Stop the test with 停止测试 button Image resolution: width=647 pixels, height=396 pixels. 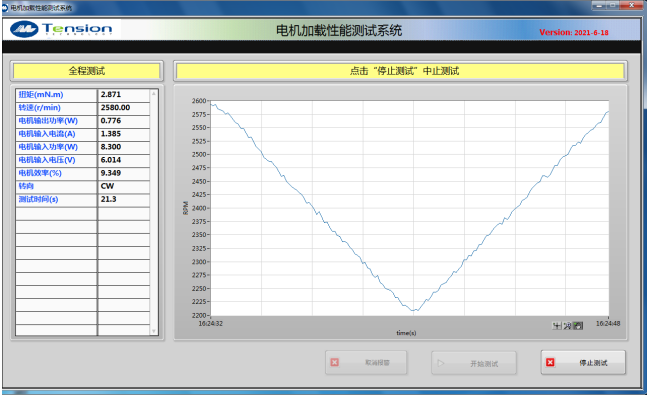pyautogui.click(x=583, y=363)
